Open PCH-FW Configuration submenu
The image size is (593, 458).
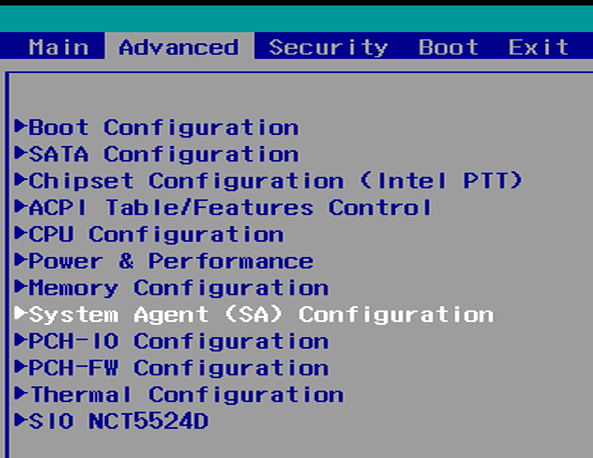pyautogui.click(x=179, y=368)
